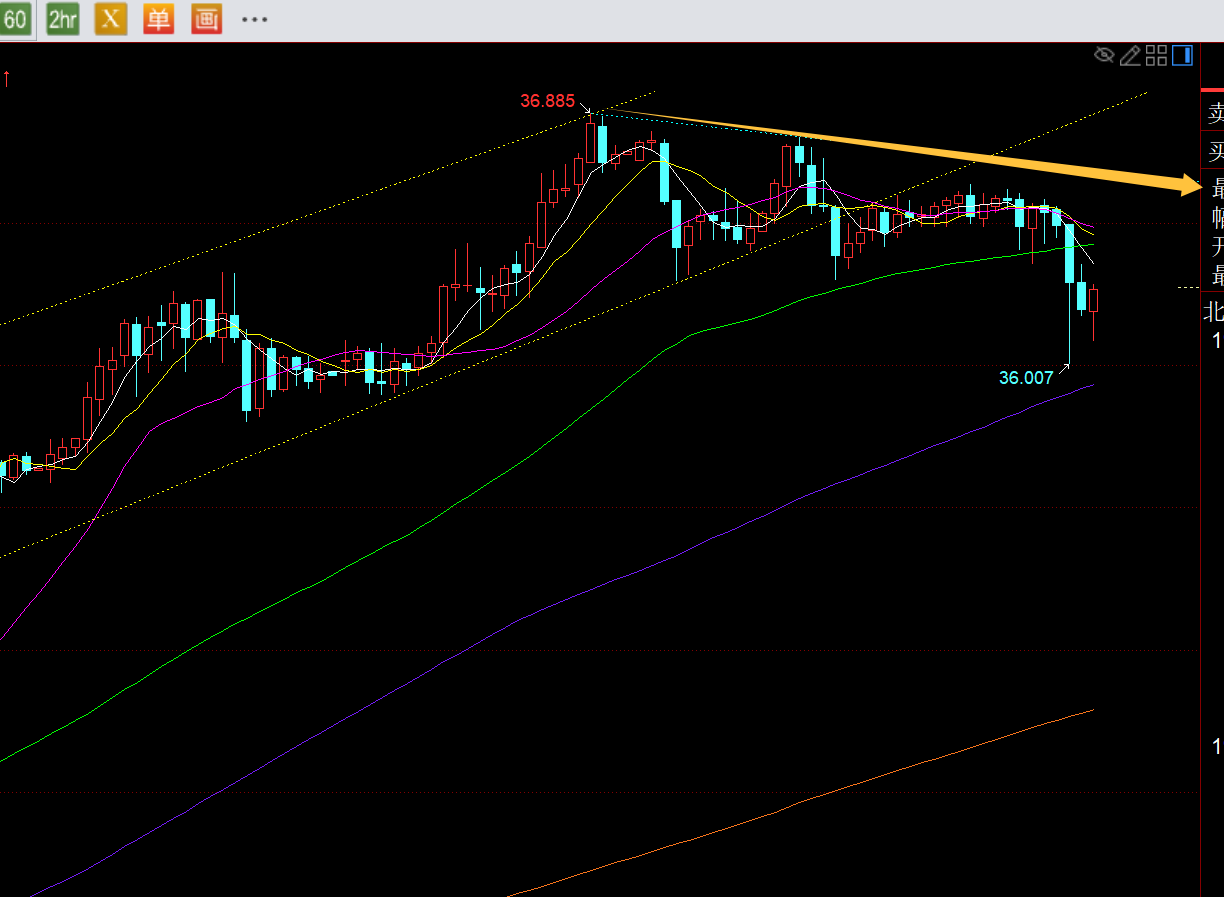Click the yellow X toolbar icon

[x=111, y=18]
